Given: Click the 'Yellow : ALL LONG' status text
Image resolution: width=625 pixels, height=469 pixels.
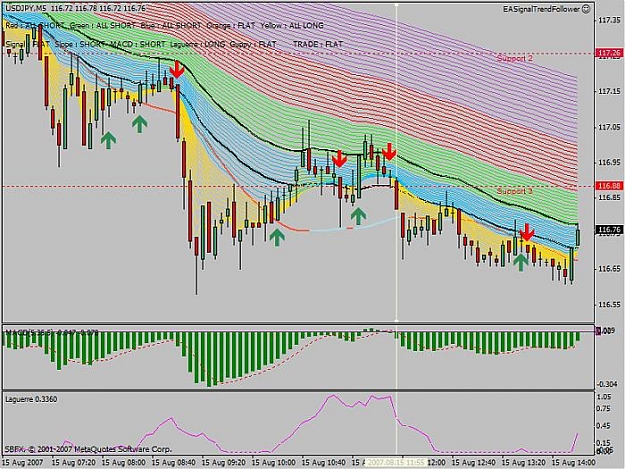Looking at the screenshot, I should point(292,26).
